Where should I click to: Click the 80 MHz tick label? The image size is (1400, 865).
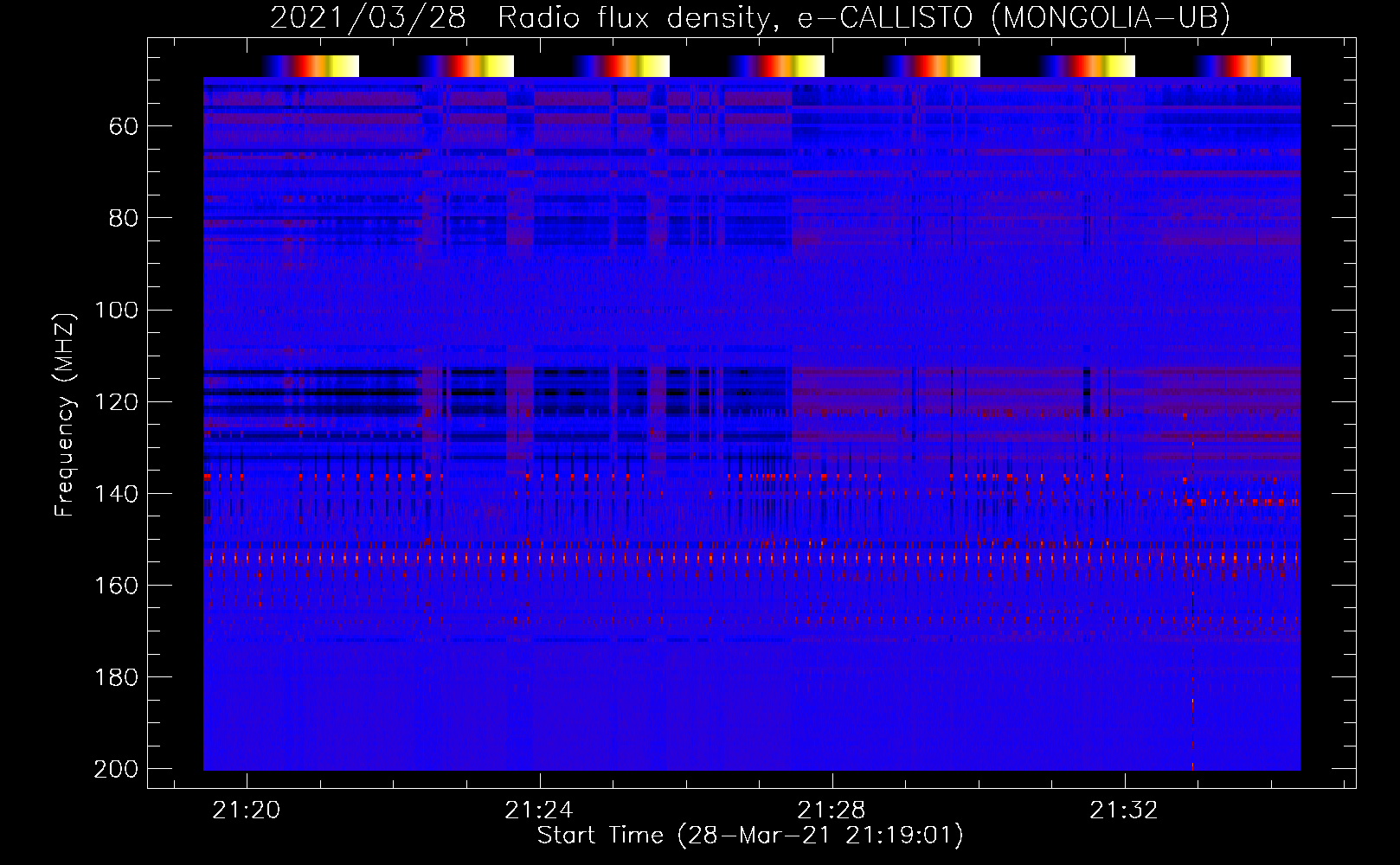[124, 218]
